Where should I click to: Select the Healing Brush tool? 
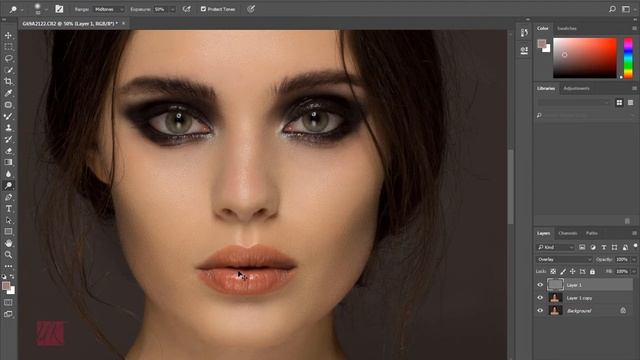(8, 105)
